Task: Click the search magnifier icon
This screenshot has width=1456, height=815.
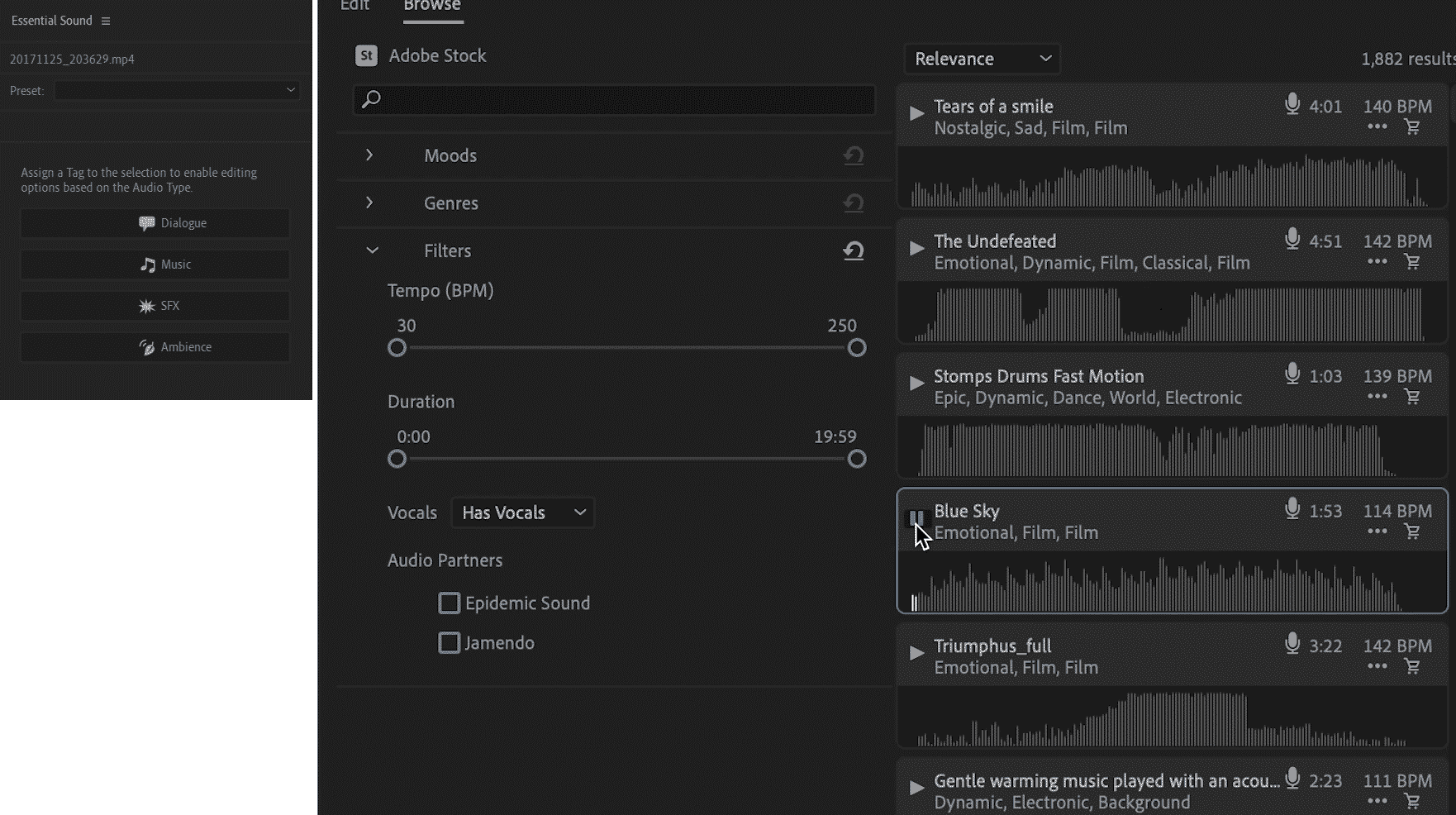Action: 371,99
